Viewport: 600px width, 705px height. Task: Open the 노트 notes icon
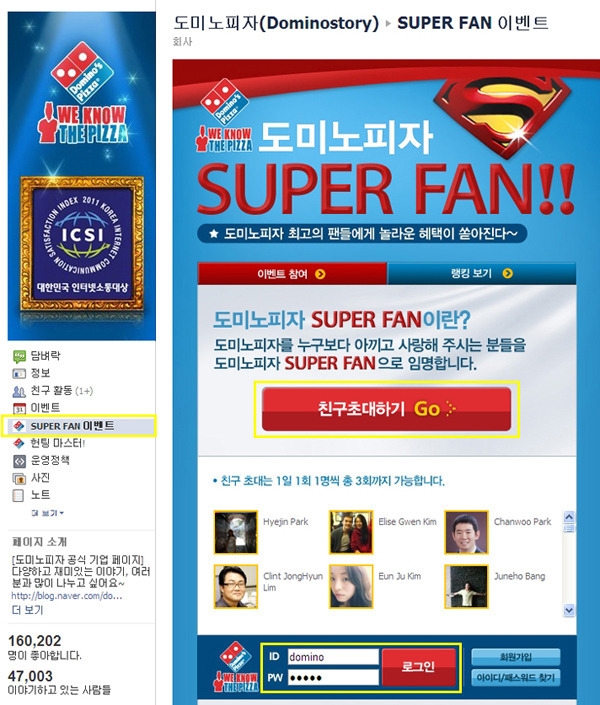[x=18, y=495]
